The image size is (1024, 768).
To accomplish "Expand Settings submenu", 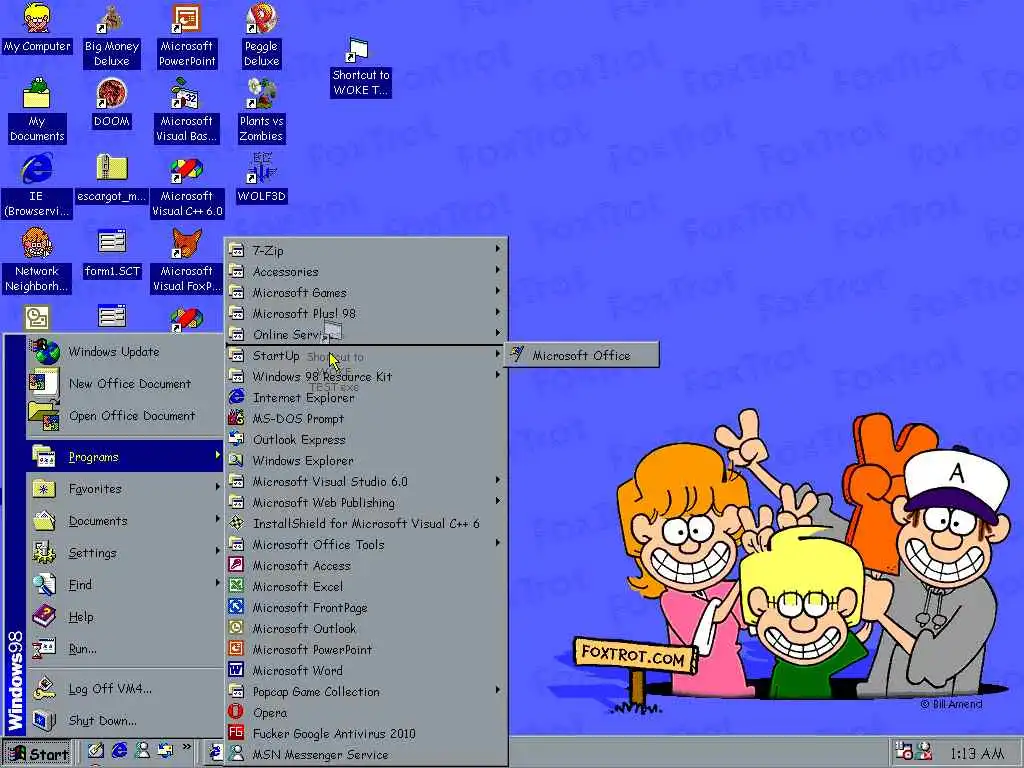I will (125, 552).
